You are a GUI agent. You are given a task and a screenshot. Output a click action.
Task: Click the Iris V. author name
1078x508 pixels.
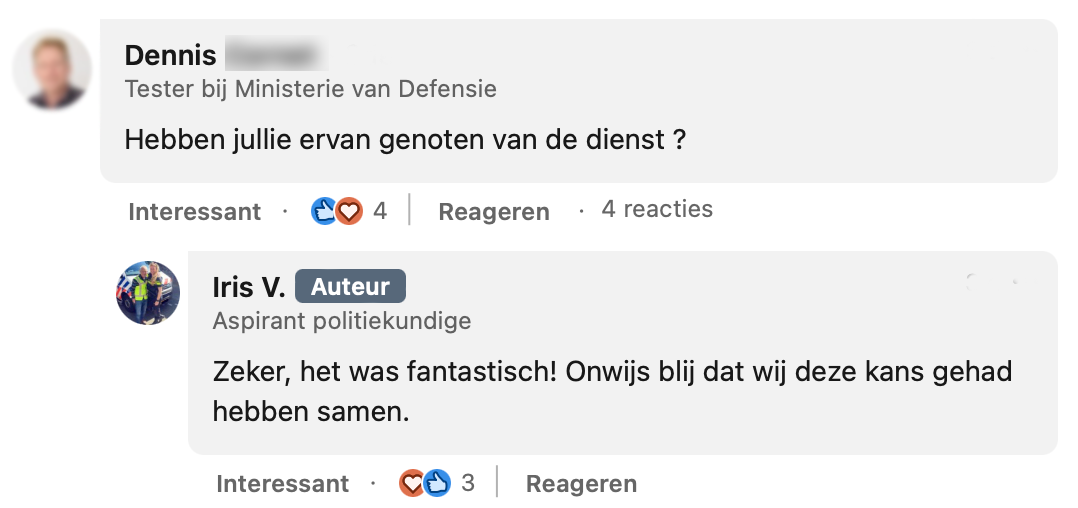tap(249, 287)
